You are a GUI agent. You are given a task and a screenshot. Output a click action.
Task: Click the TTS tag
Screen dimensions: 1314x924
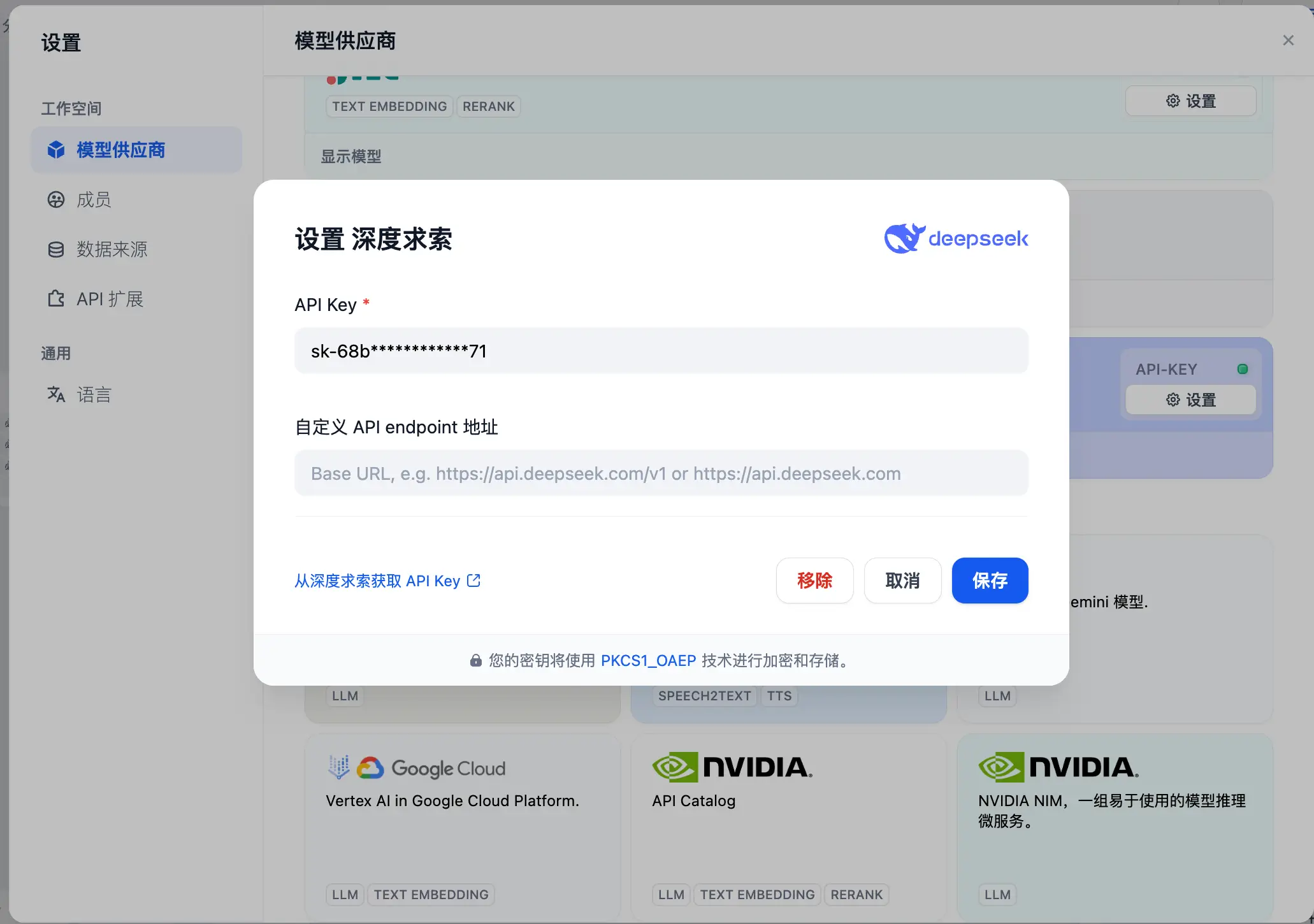[779, 696]
